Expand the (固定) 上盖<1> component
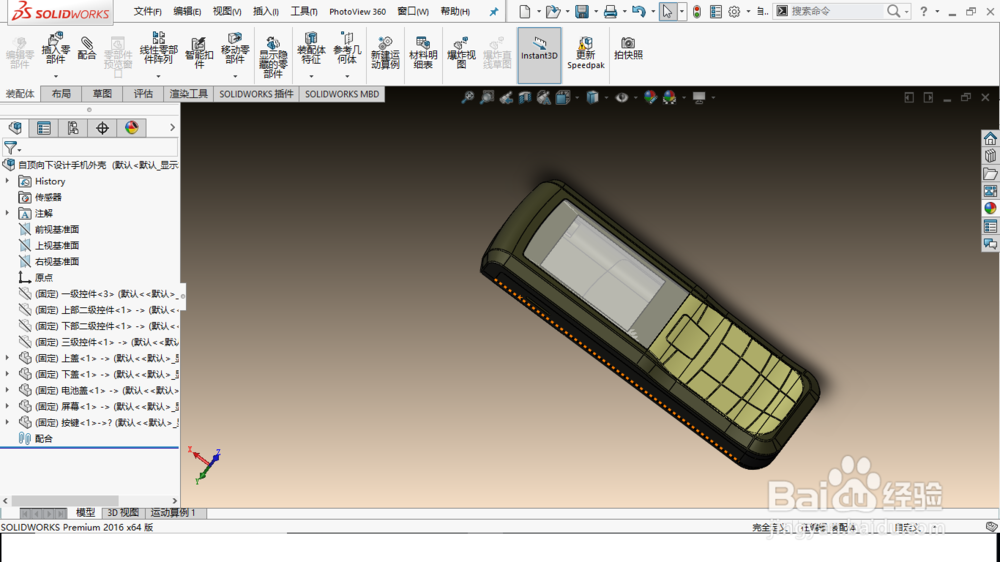This screenshot has height=562, width=1000. pos(8,358)
